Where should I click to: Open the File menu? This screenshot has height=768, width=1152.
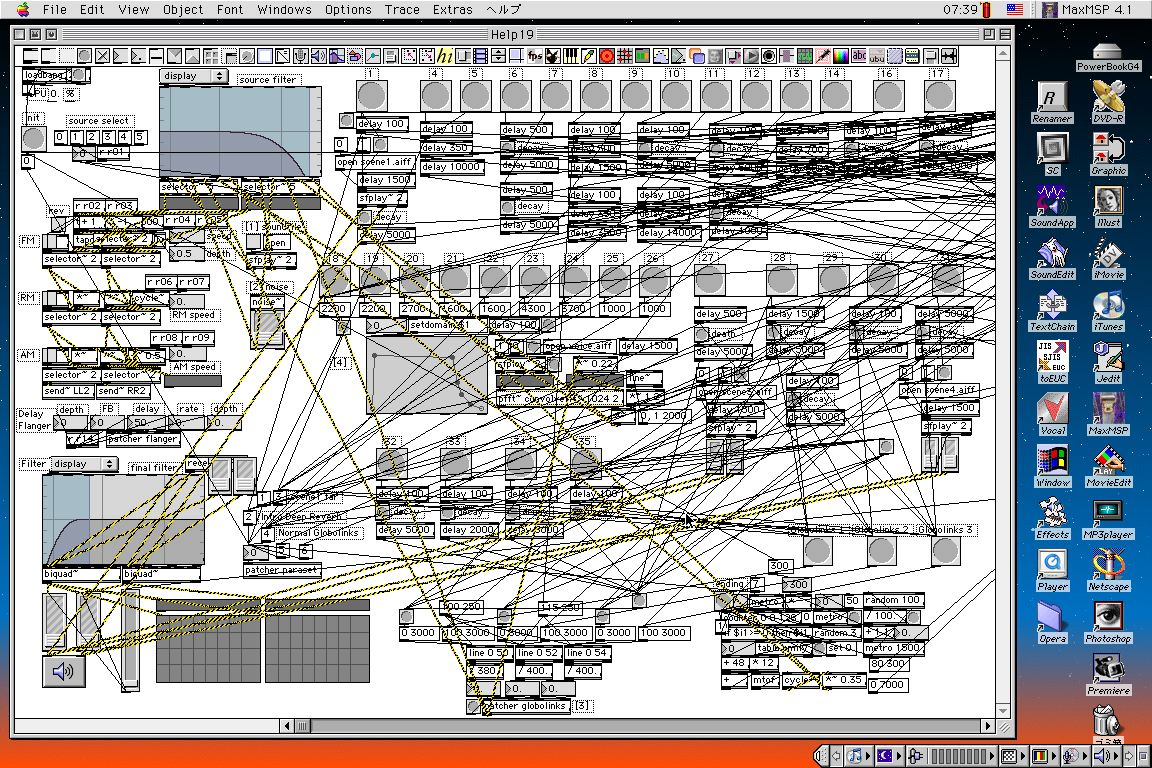(x=54, y=10)
